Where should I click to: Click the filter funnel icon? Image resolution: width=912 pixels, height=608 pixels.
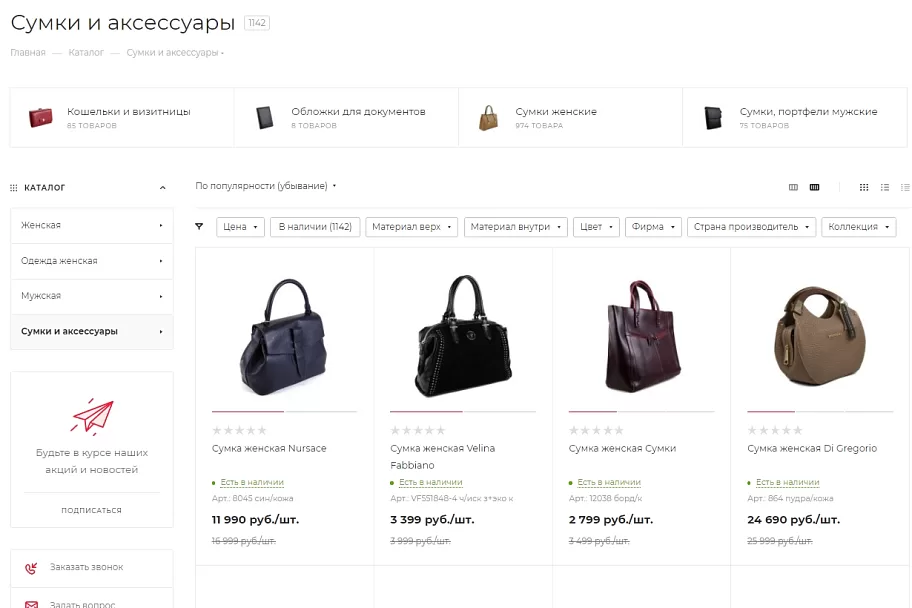click(199, 226)
